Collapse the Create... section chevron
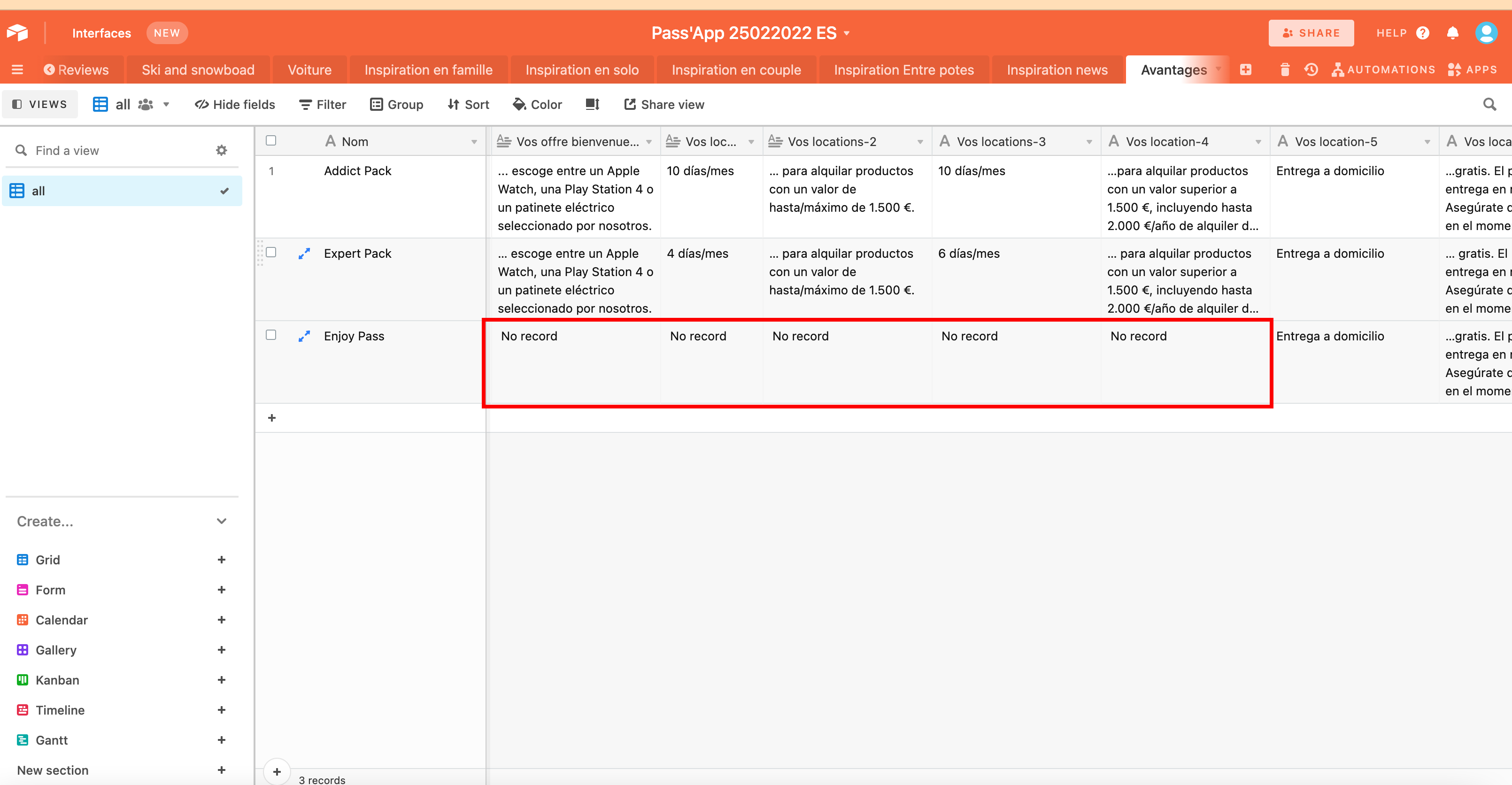This screenshot has width=1512, height=785. tap(221, 521)
